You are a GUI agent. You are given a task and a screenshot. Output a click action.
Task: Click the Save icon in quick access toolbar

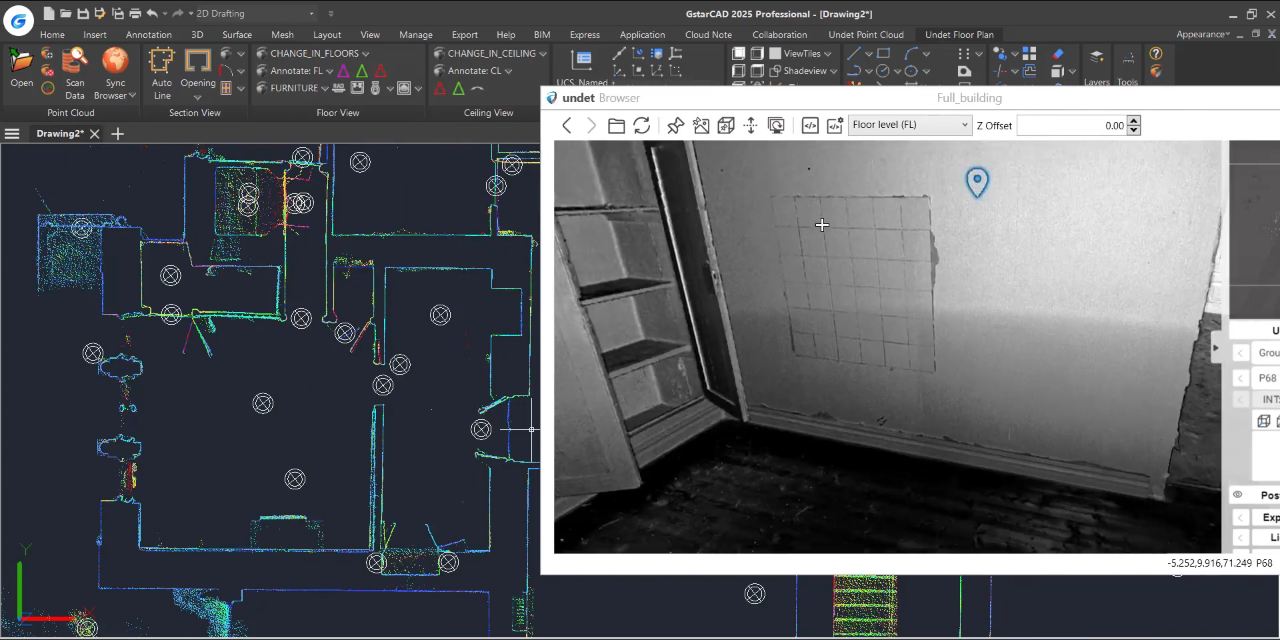83,13
